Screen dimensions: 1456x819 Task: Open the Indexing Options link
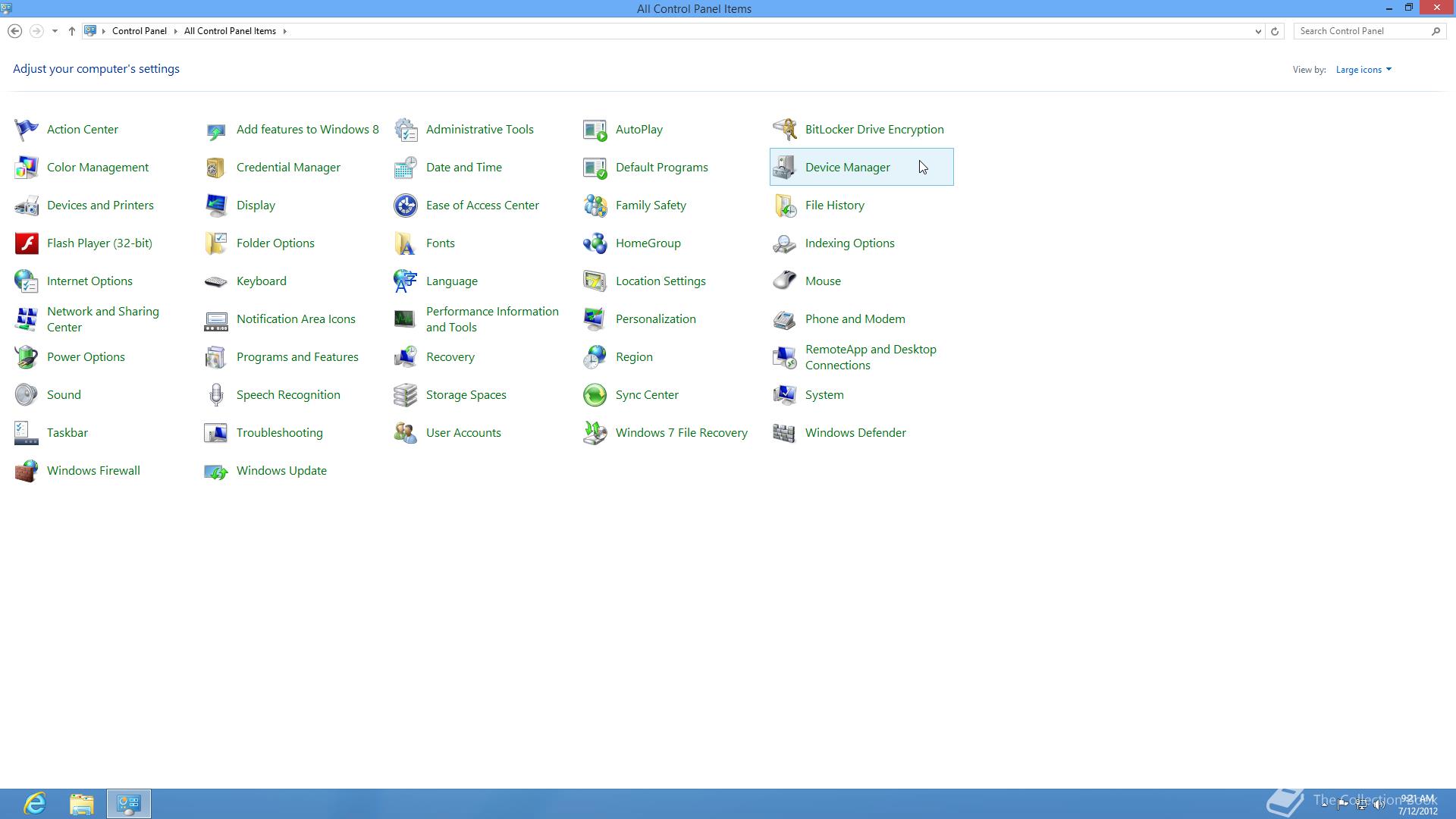850,243
